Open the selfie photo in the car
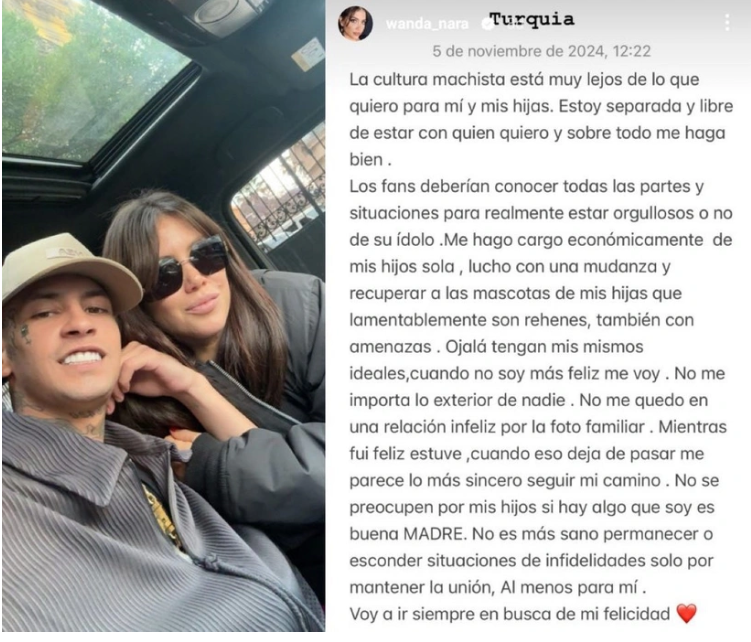751x642 pixels. pyautogui.click(x=163, y=316)
